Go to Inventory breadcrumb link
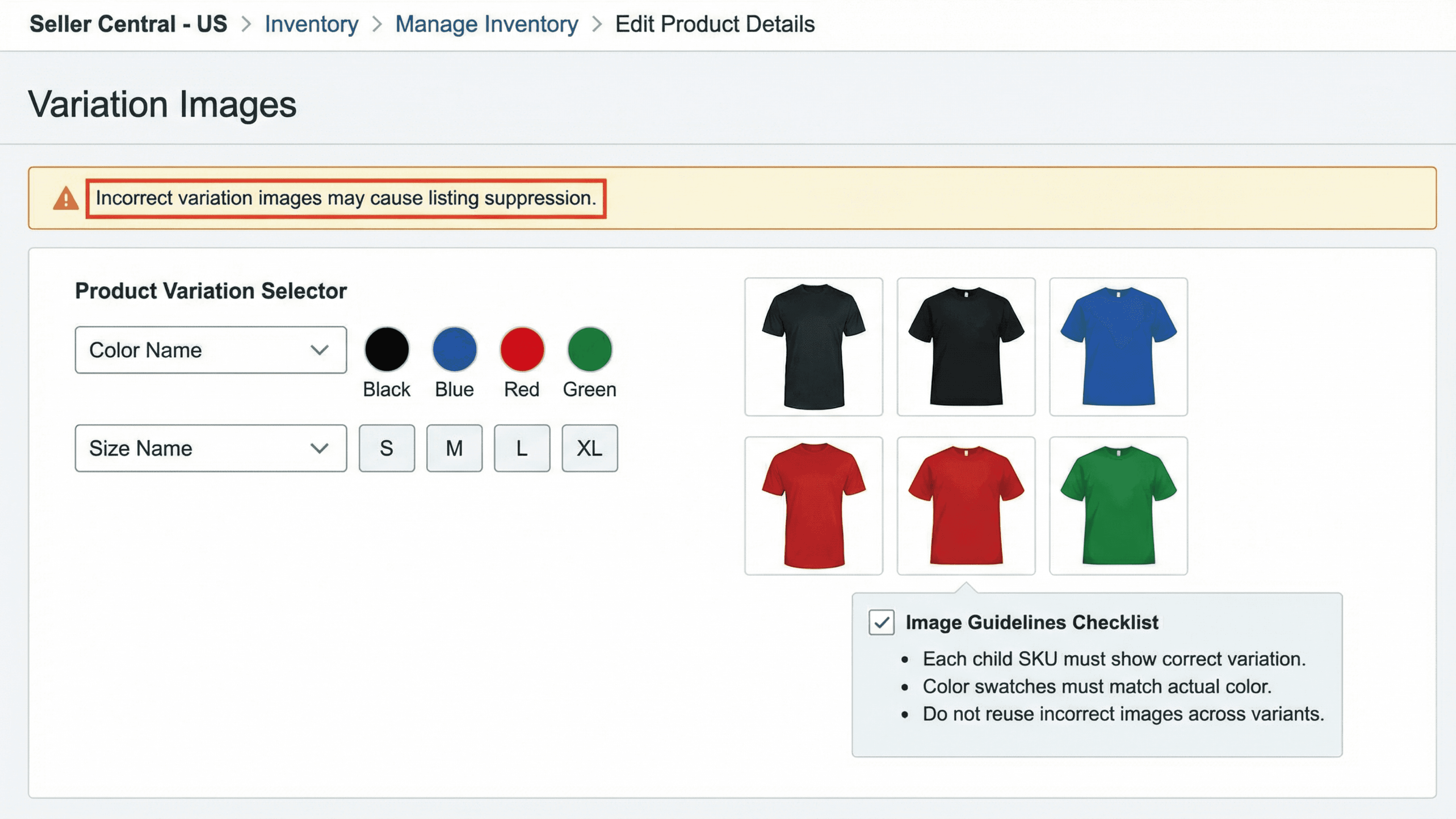The width and height of the screenshot is (1456, 819). (x=311, y=24)
